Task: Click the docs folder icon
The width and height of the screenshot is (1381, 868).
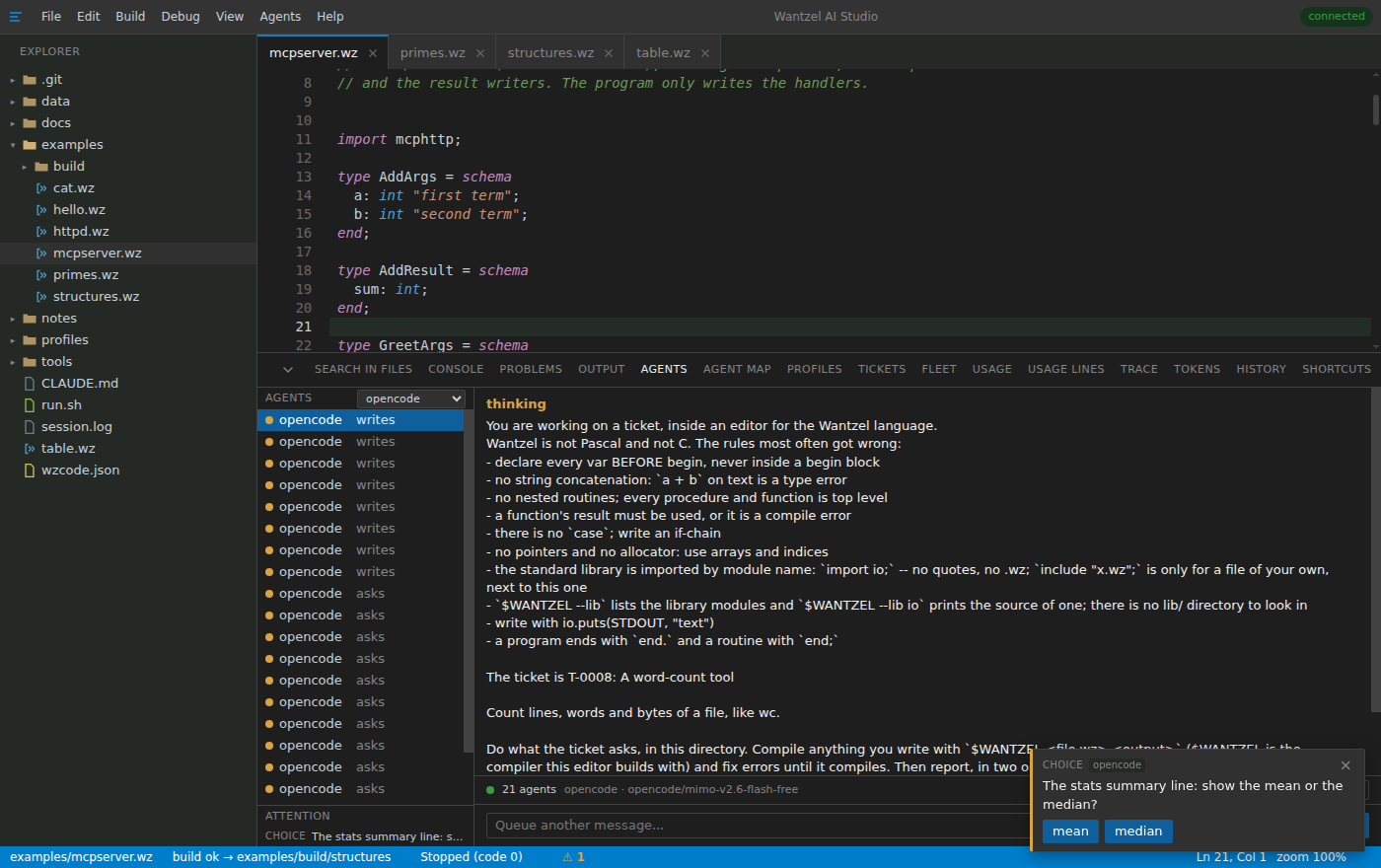Action: [30, 123]
